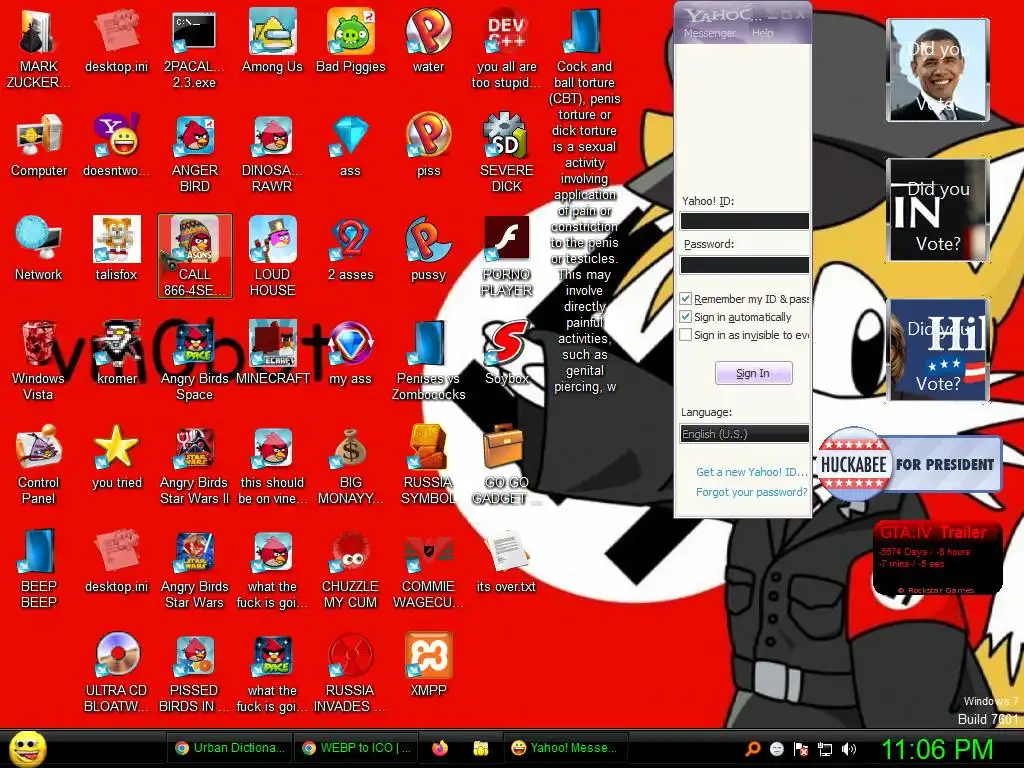This screenshot has width=1024, height=768.
Task: Launch Firefox from the taskbar
Action: [440, 748]
